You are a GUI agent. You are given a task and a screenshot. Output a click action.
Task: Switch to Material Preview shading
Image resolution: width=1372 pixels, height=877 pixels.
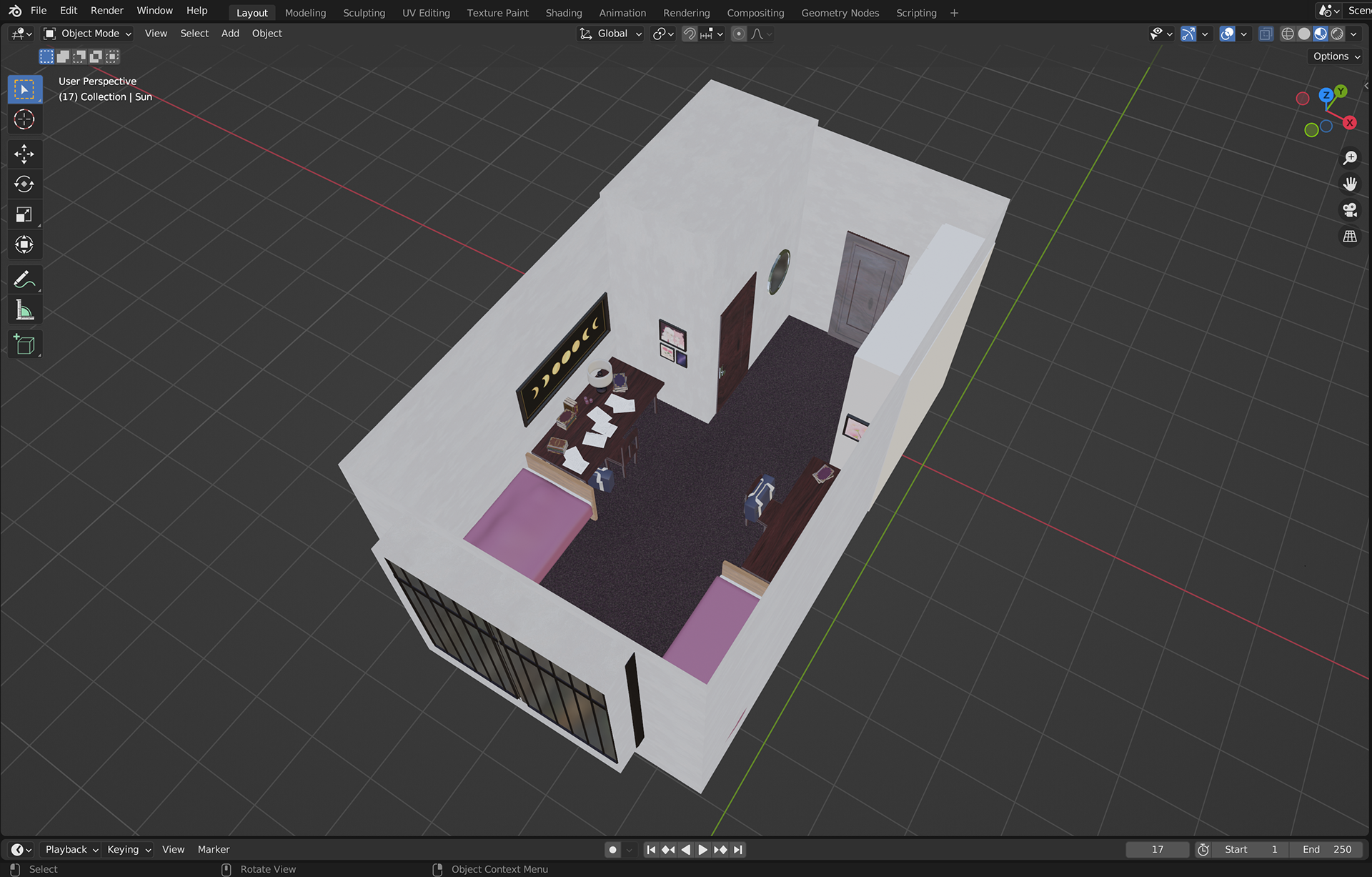1321,34
